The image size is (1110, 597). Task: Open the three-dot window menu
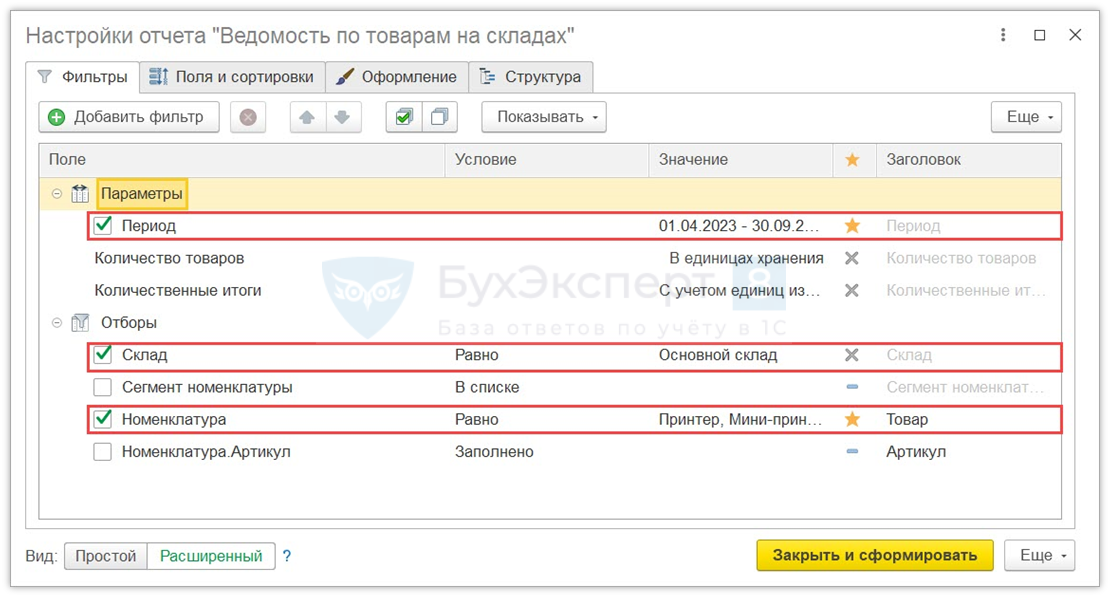coord(1003,35)
